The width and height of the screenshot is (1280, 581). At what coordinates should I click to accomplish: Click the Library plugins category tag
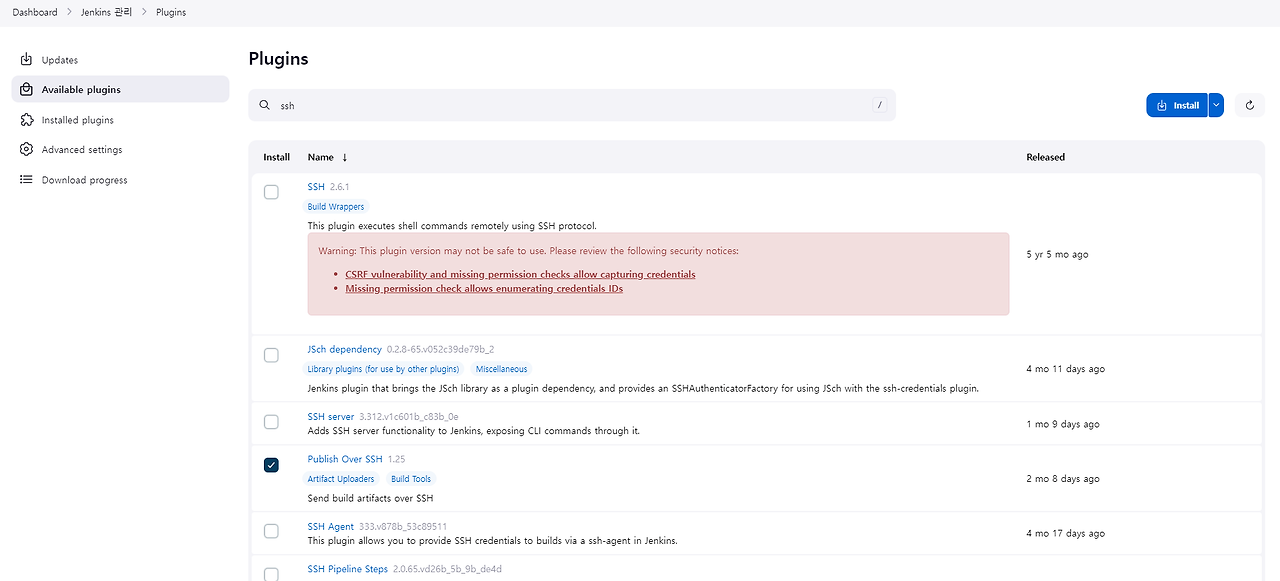pyautogui.click(x=383, y=369)
